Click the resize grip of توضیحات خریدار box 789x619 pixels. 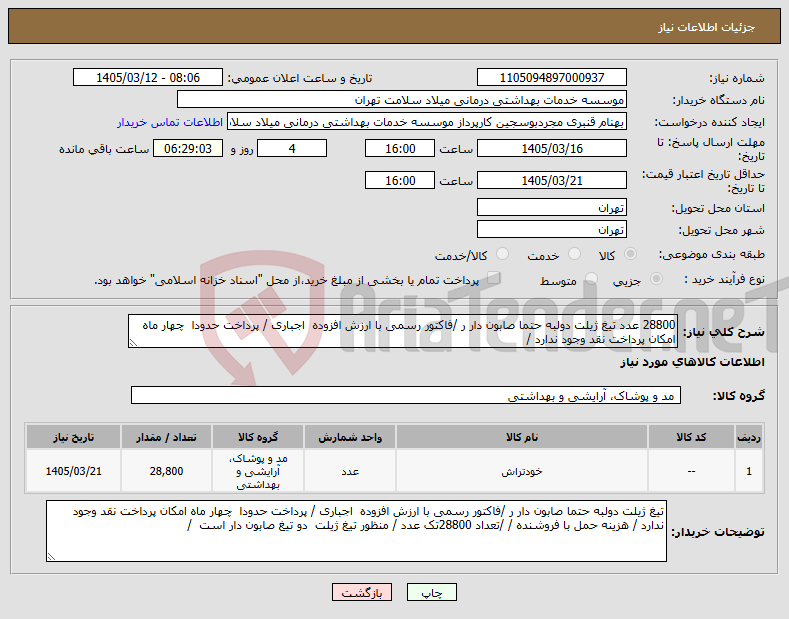tap(51, 557)
